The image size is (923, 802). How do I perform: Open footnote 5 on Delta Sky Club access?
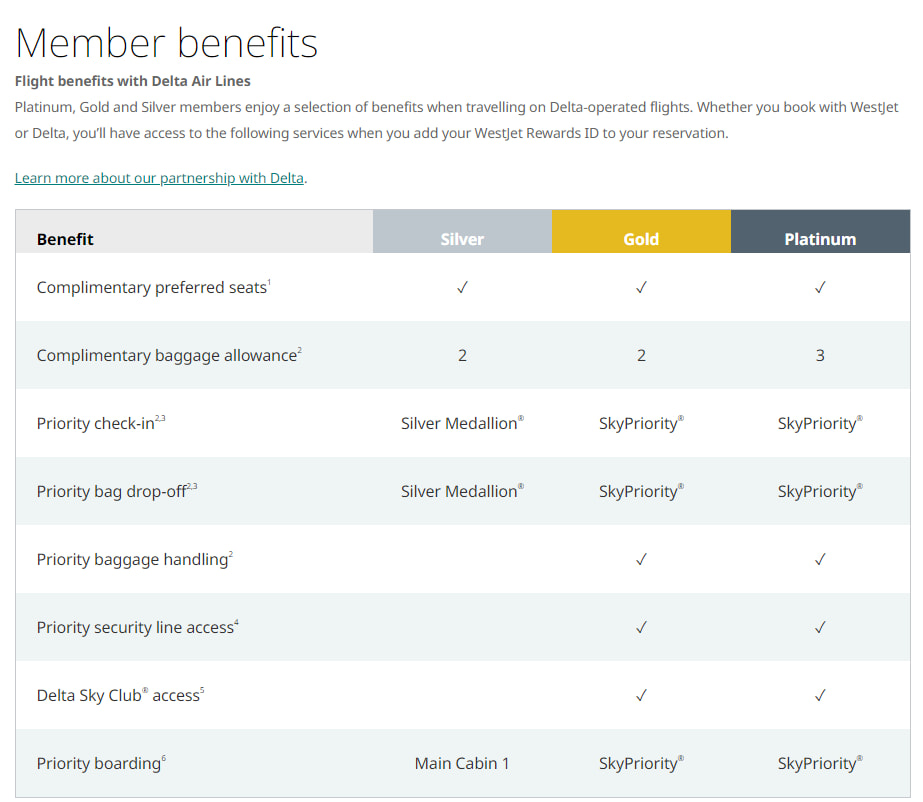(204, 689)
